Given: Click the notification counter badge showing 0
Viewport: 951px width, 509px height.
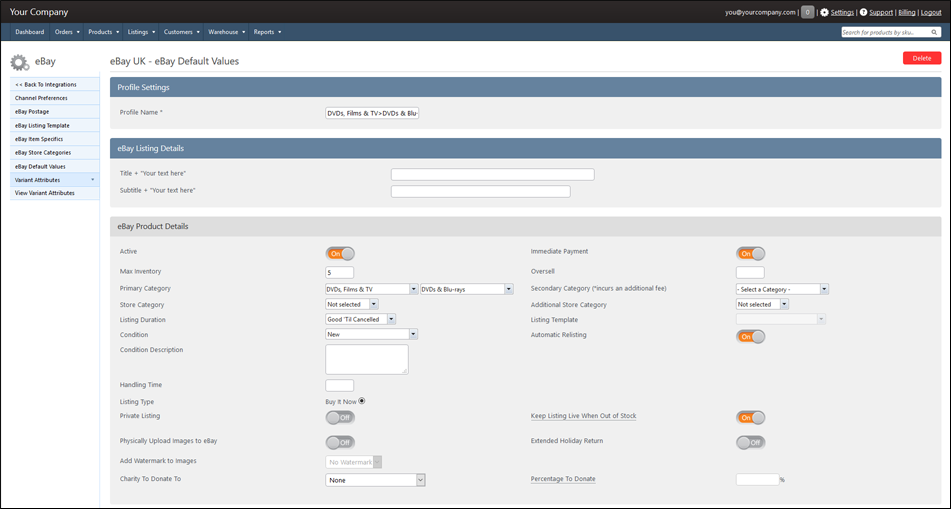Looking at the screenshot, I should 807,12.
